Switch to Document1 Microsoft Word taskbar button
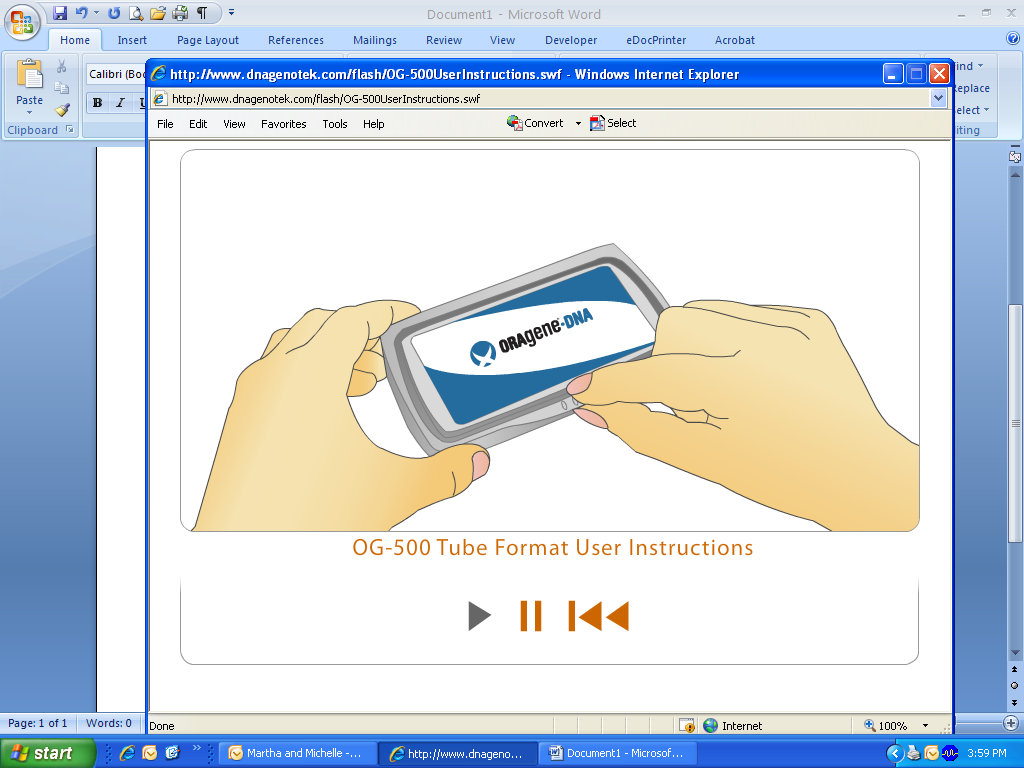Viewport: 1024px width, 768px height. pos(618,753)
